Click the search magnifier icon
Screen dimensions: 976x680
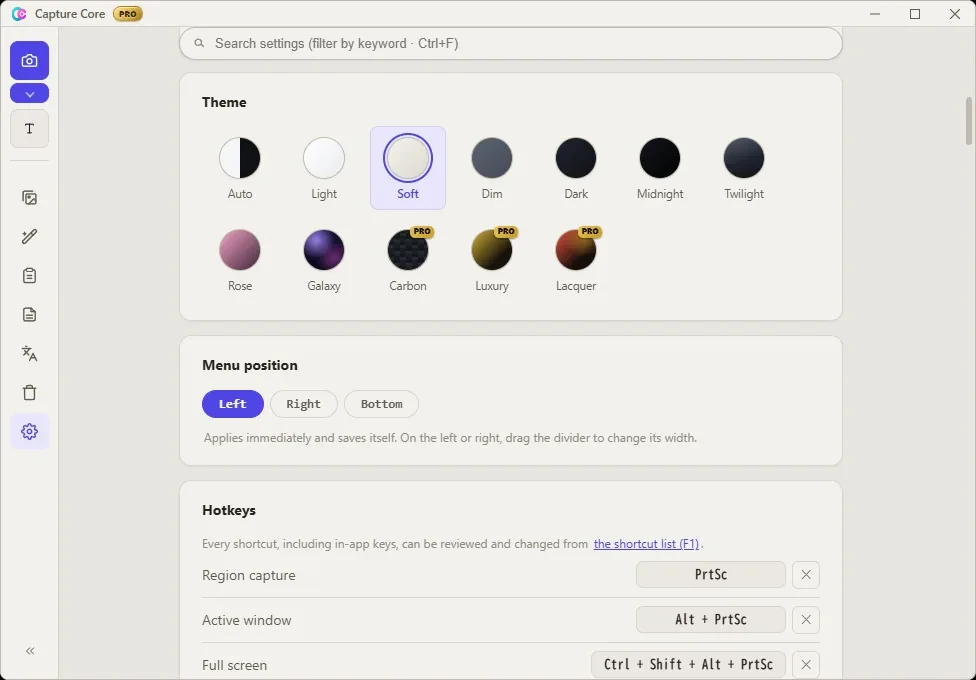pyautogui.click(x=199, y=44)
